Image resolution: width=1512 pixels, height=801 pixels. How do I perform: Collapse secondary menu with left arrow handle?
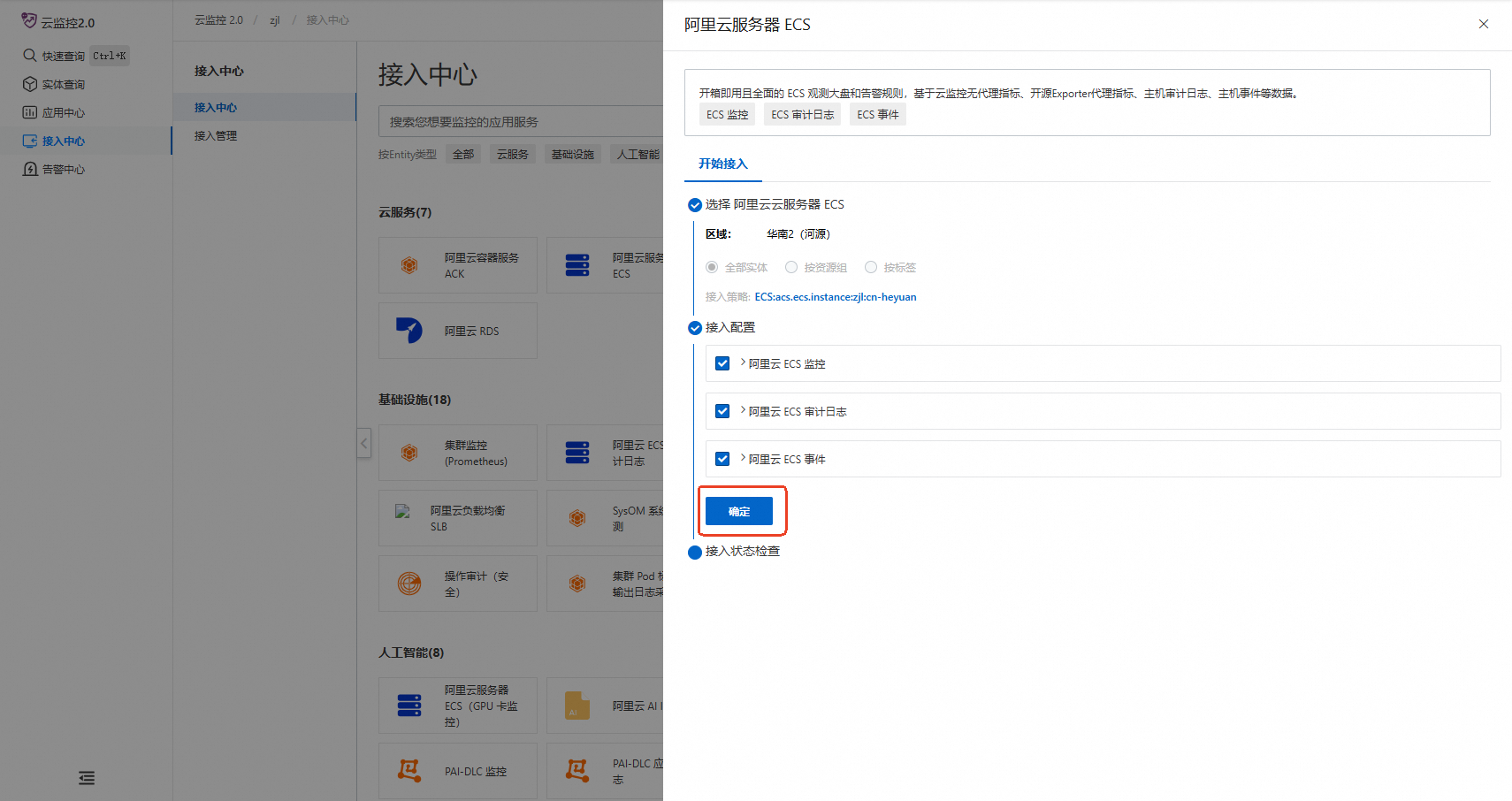click(363, 443)
